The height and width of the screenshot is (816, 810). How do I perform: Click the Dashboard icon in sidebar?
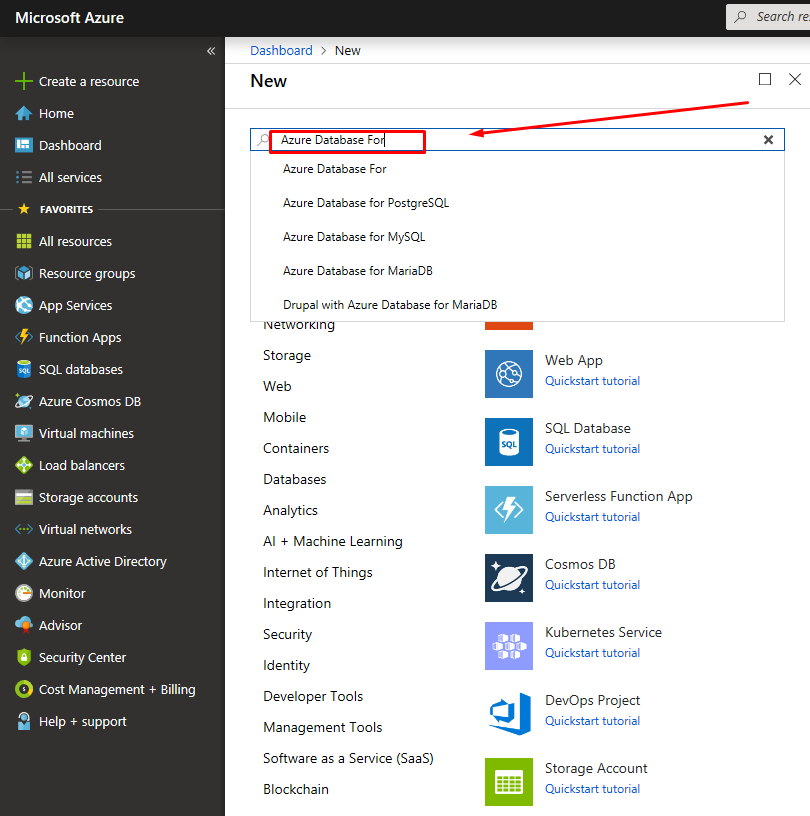(x=24, y=145)
